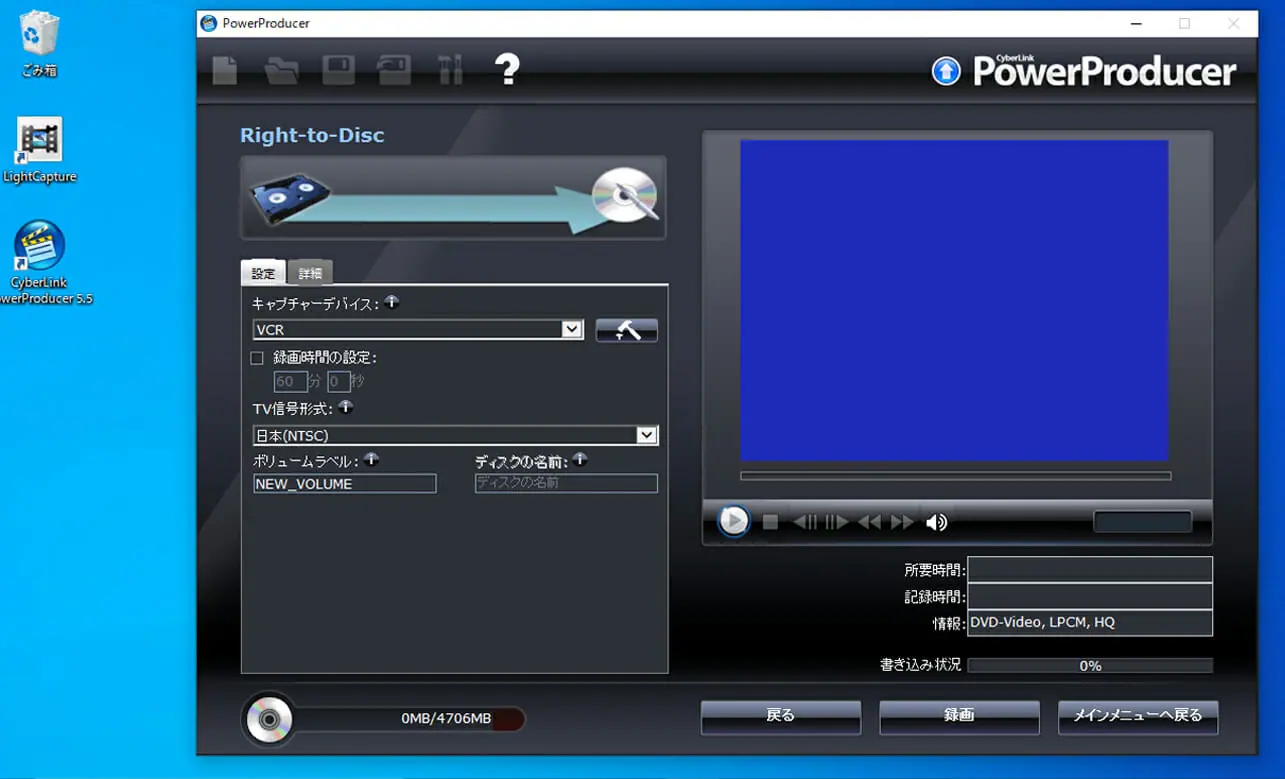Save the project with the floppy disk icon
This screenshot has height=779, width=1285.
(339, 71)
